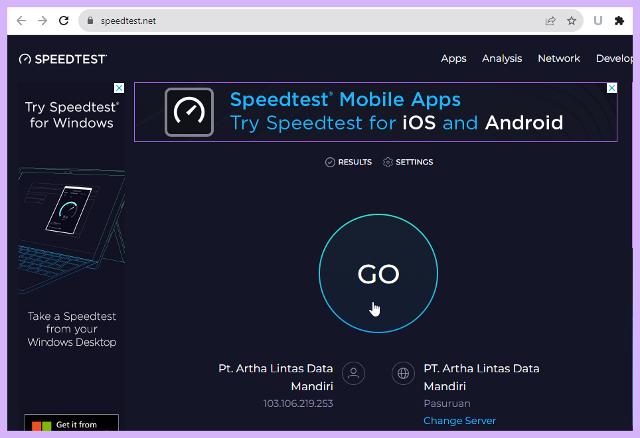Image resolution: width=640 pixels, height=438 pixels.
Task: Open RESULTS
Action: [x=349, y=162]
